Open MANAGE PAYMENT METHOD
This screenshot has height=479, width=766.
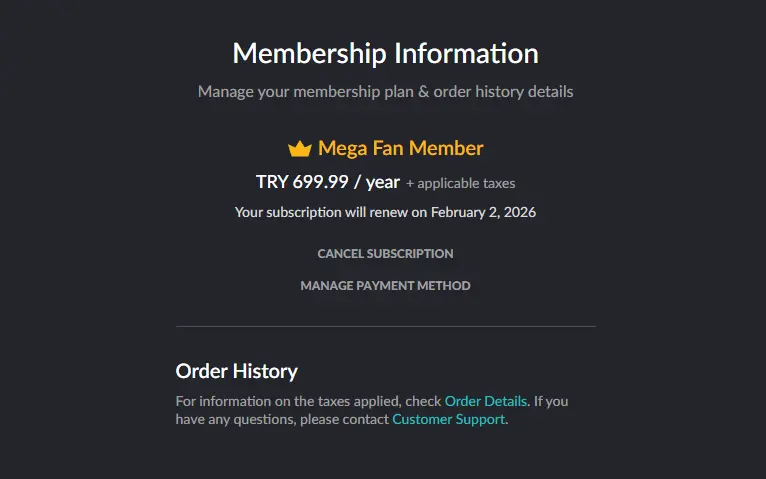[385, 286]
